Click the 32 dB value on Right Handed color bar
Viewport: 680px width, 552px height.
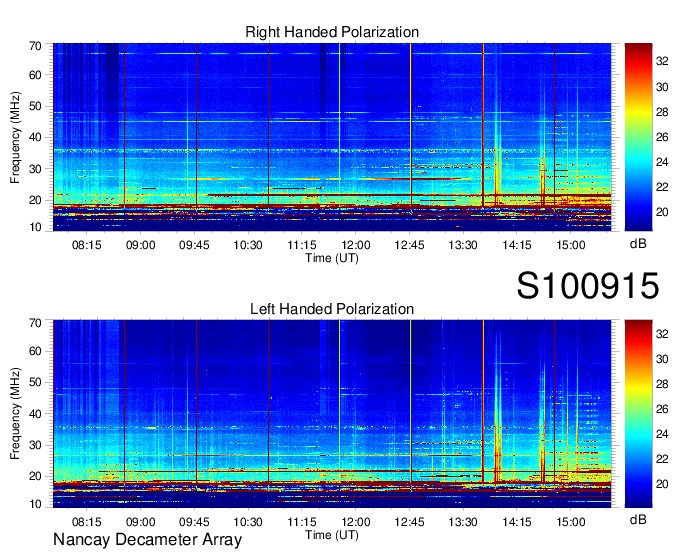[662, 62]
